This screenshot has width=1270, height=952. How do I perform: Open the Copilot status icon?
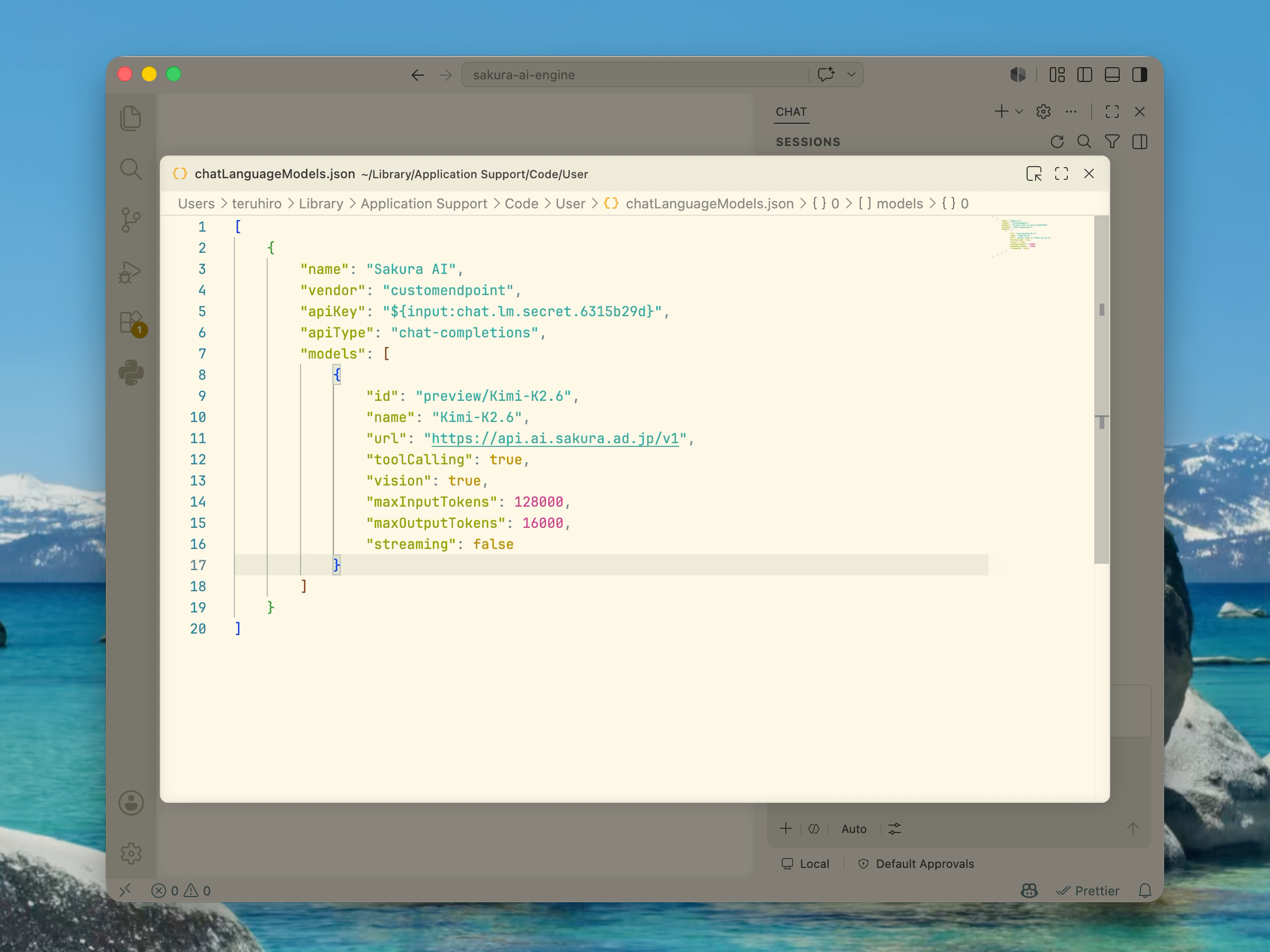1029,891
